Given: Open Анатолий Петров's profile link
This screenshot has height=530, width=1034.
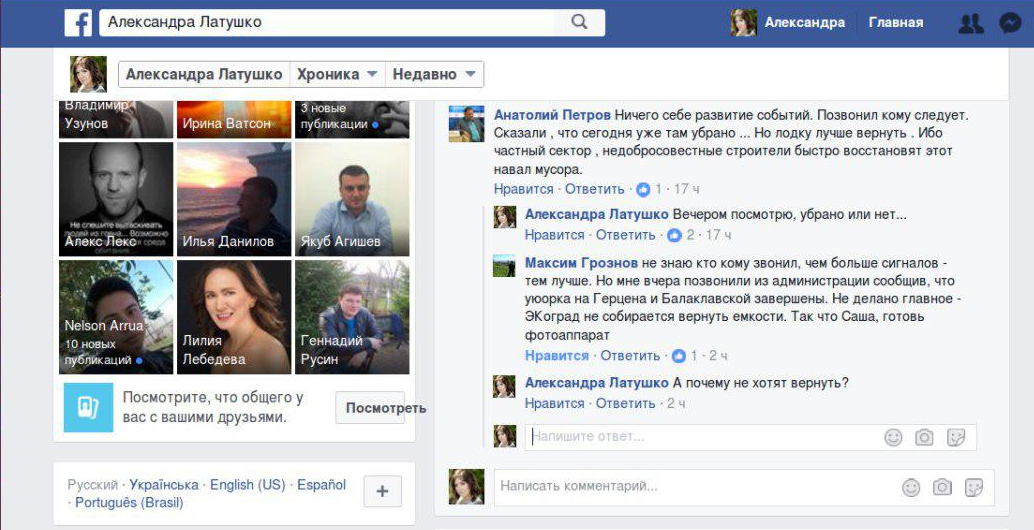Looking at the screenshot, I should point(552,115).
